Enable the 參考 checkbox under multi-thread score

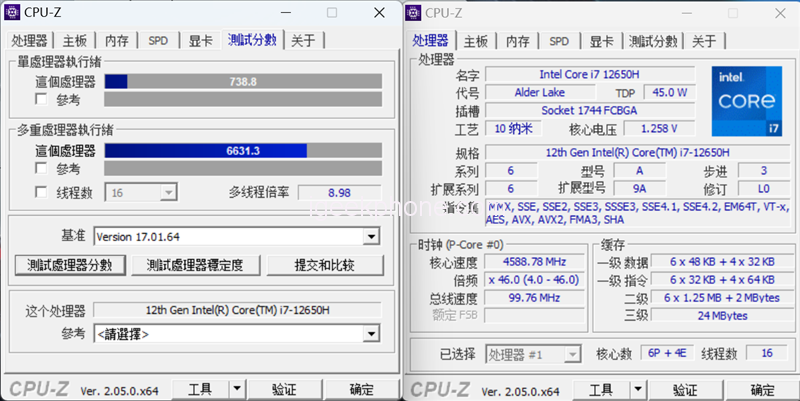[x=41, y=169]
